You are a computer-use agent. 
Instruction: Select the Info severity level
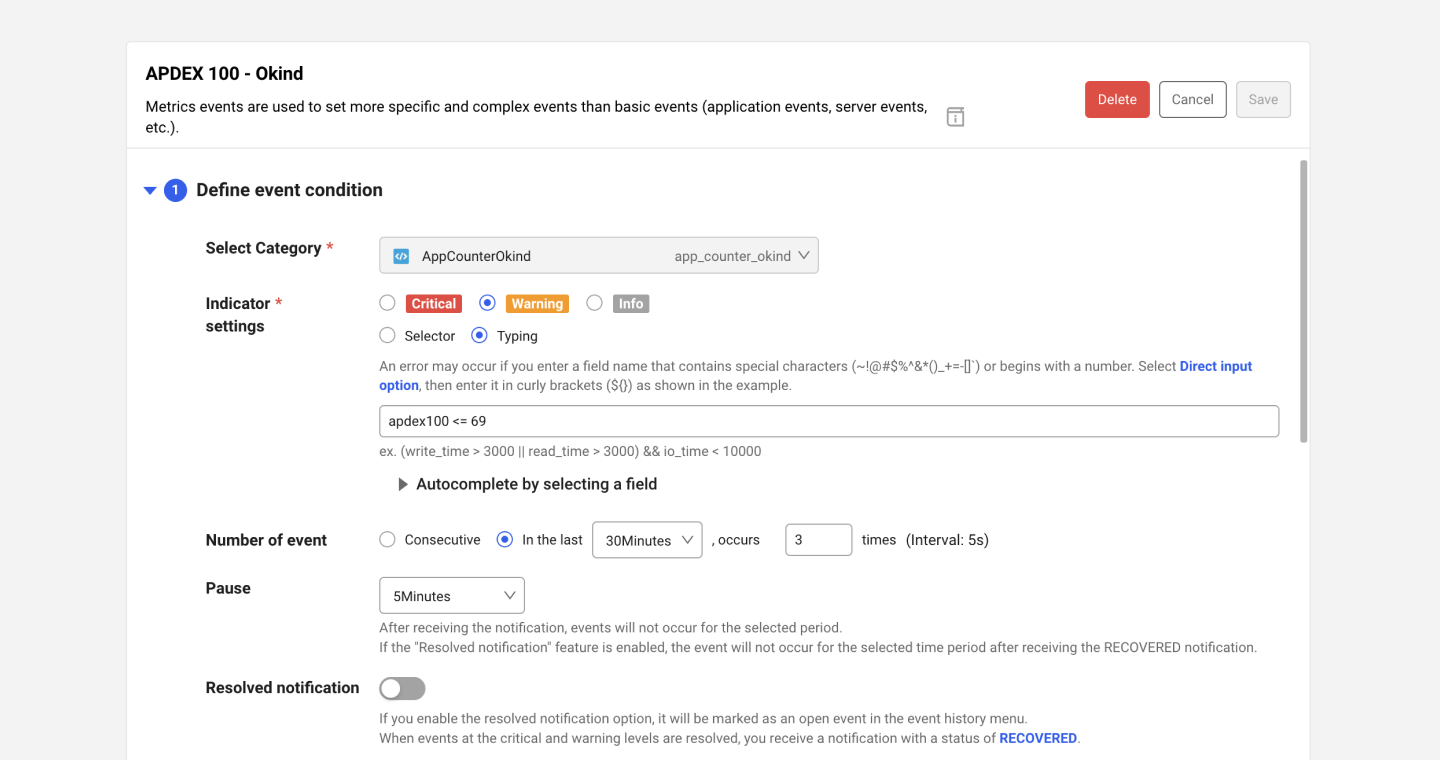coord(594,303)
